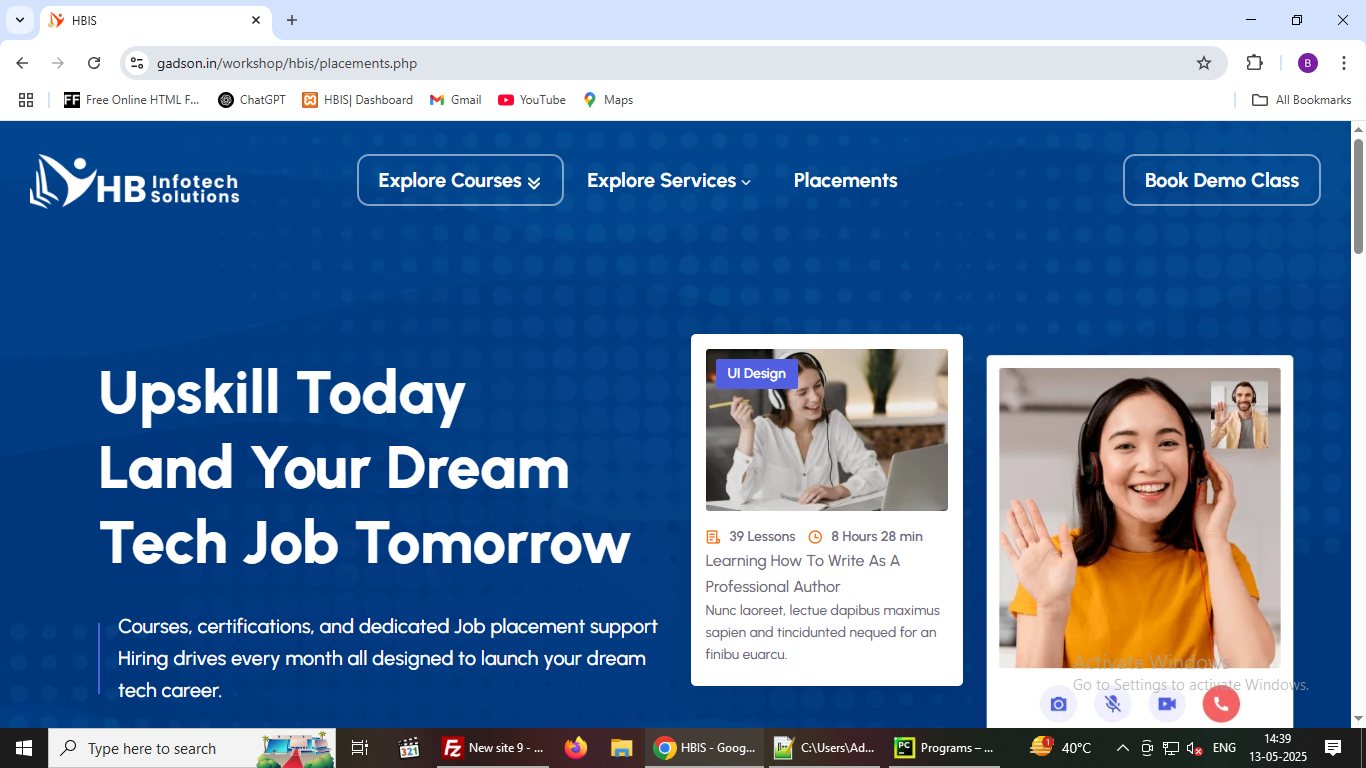Click the Windows taskbar search box
The height and width of the screenshot is (768, 1366).
point(150,748)
